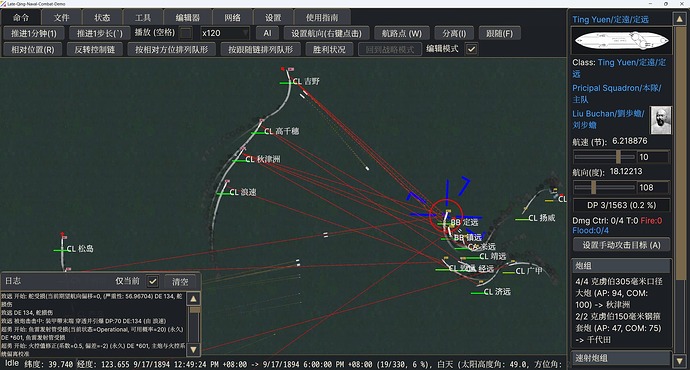Select the 经远 ship marker
The width and height of the screenshot is (690, 370).
(486, 268)
